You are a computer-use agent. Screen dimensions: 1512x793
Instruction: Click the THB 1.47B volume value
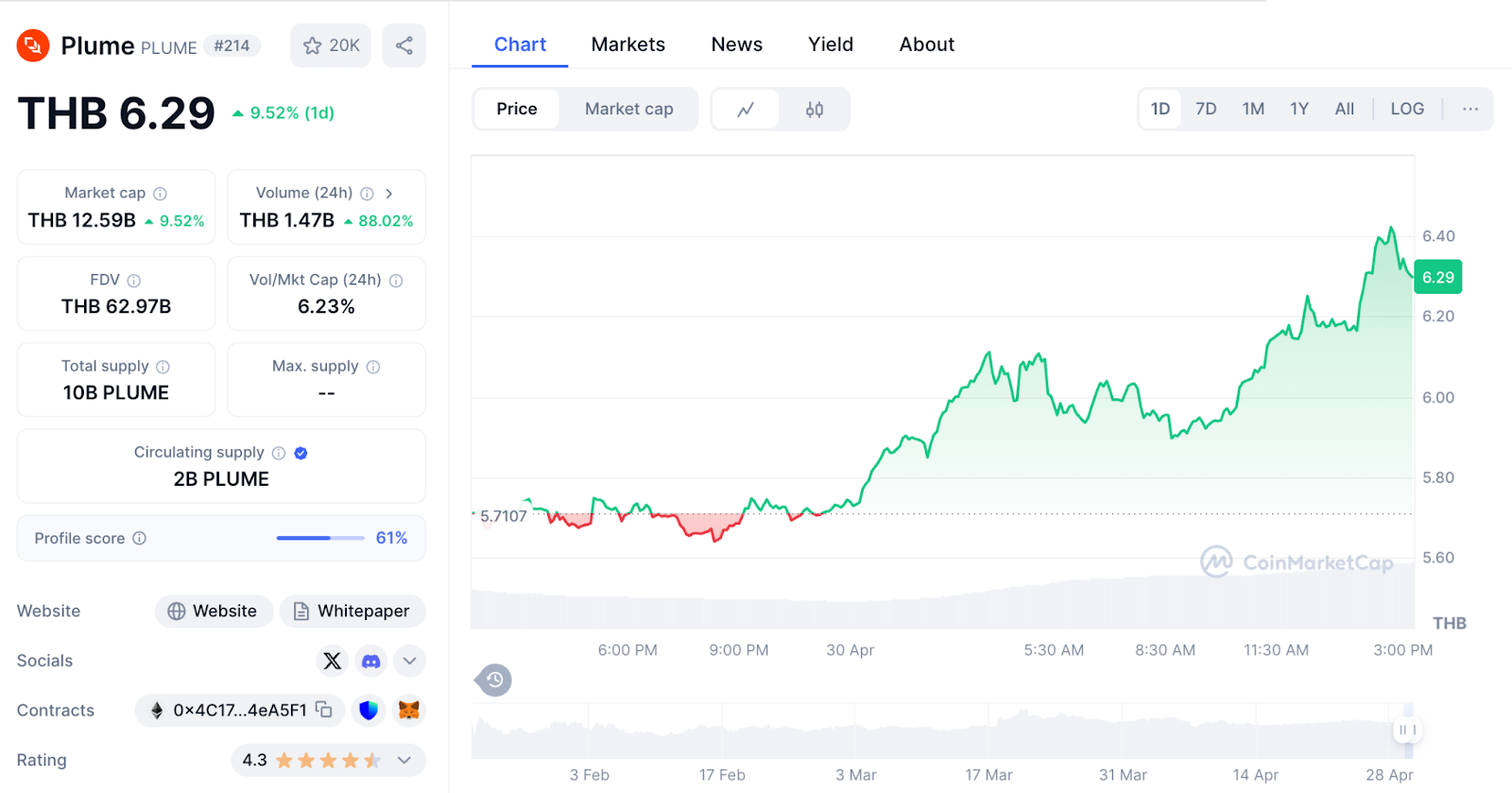point(287,220)
